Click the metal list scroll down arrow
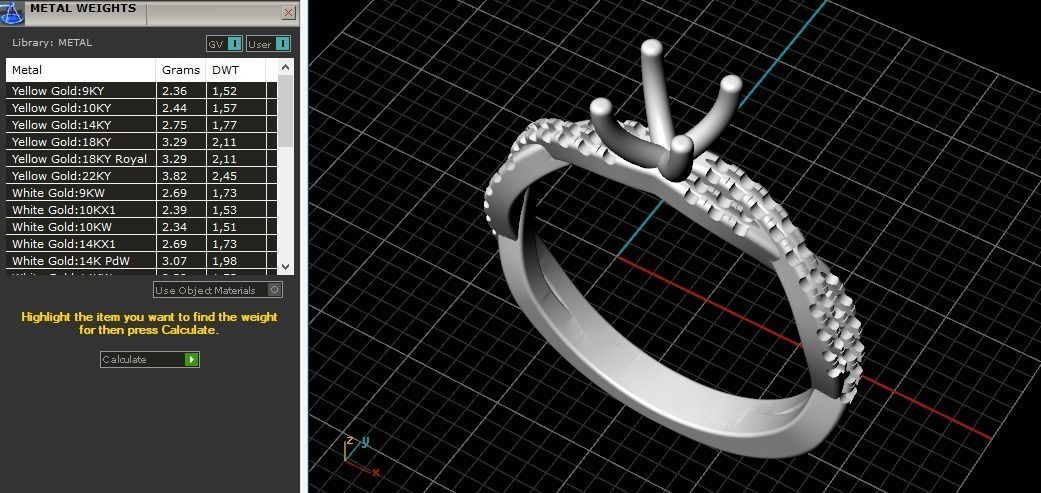This screenshot has width=1041, height=493. (x=285, y=267)
